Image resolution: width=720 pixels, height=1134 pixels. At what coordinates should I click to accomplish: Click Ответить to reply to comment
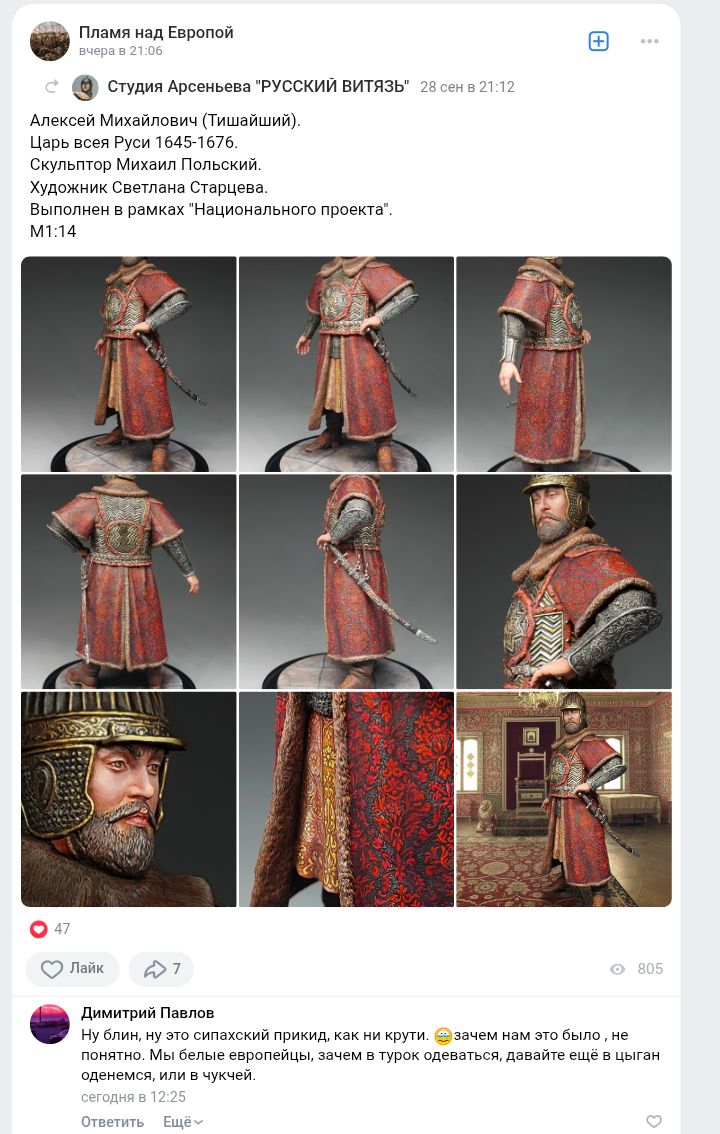coord(112,1122)
